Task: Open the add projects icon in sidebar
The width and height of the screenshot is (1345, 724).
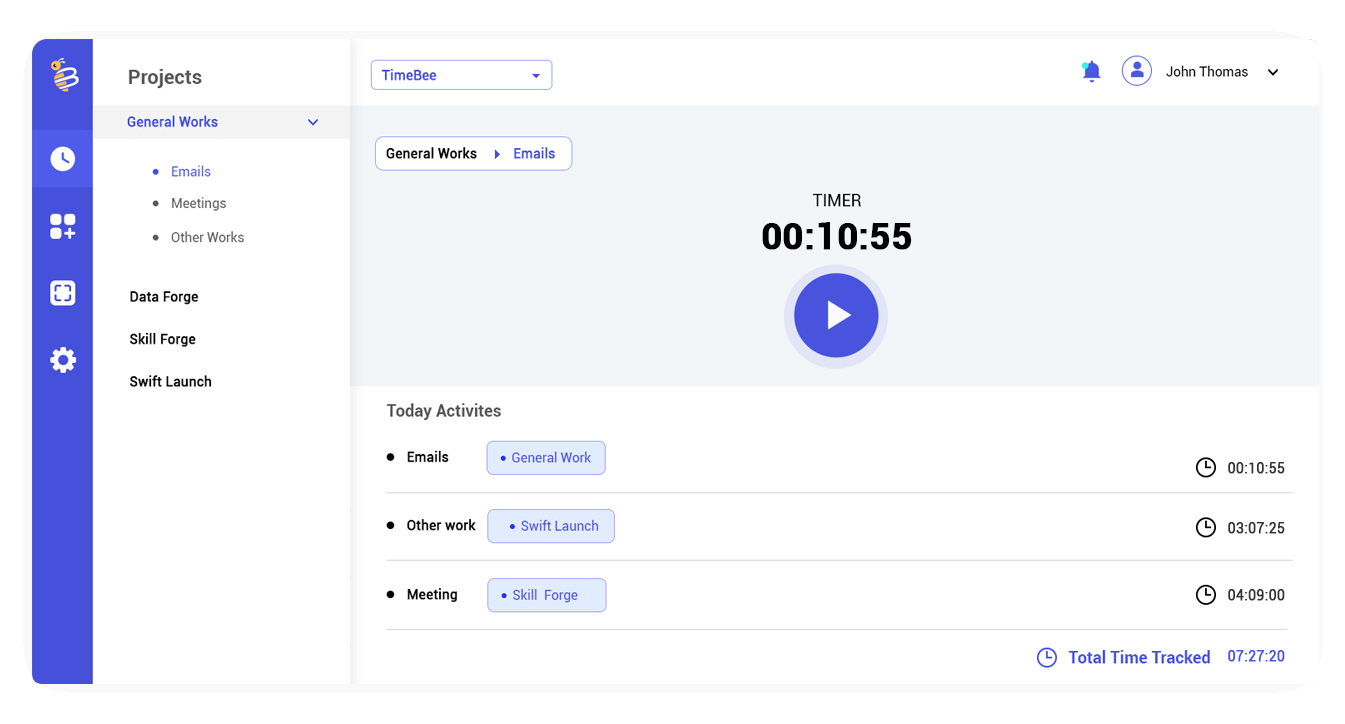Action: 62,226
